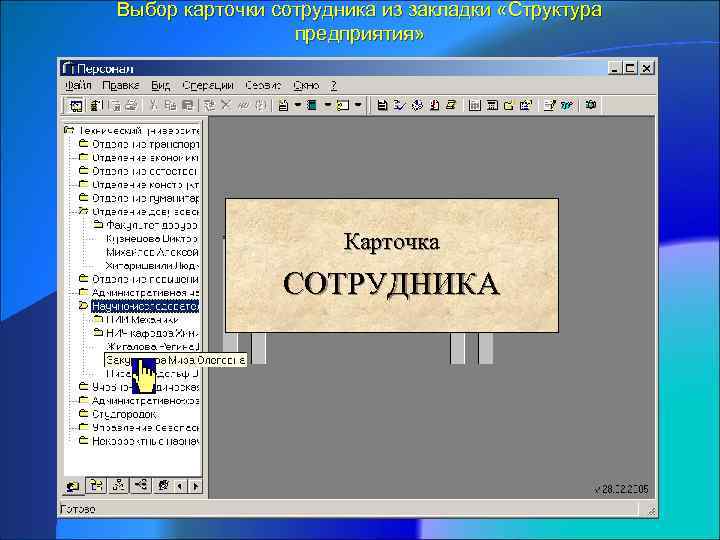720x540 pixels.
Task: Select the Управление безопасн… folder
Action: 146,428
